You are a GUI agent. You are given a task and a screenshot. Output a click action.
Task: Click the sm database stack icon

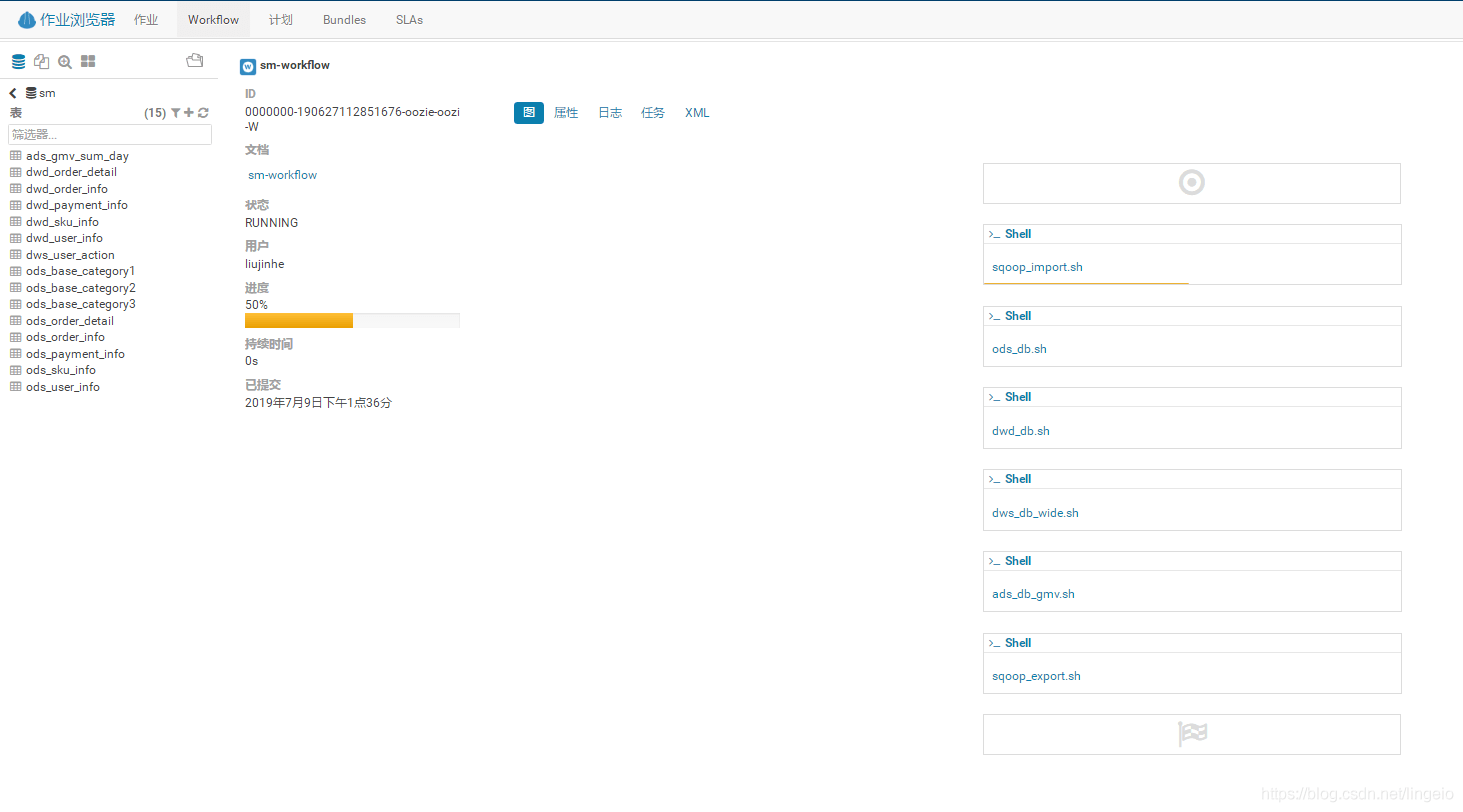(31, 93)
